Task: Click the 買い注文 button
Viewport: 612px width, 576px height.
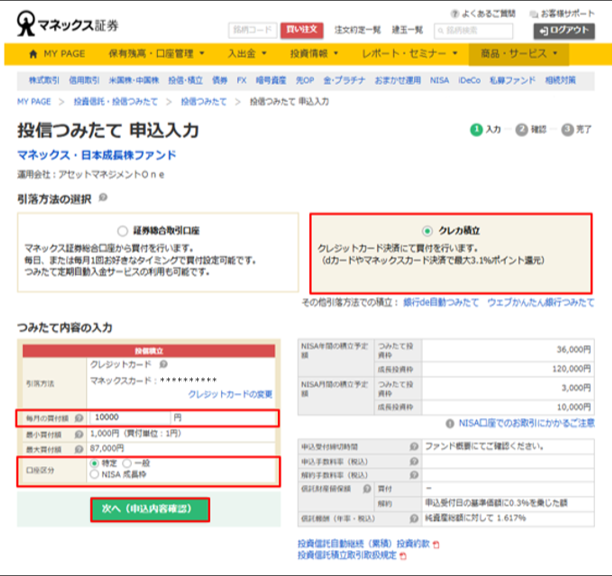Action: tap(302, 30)
